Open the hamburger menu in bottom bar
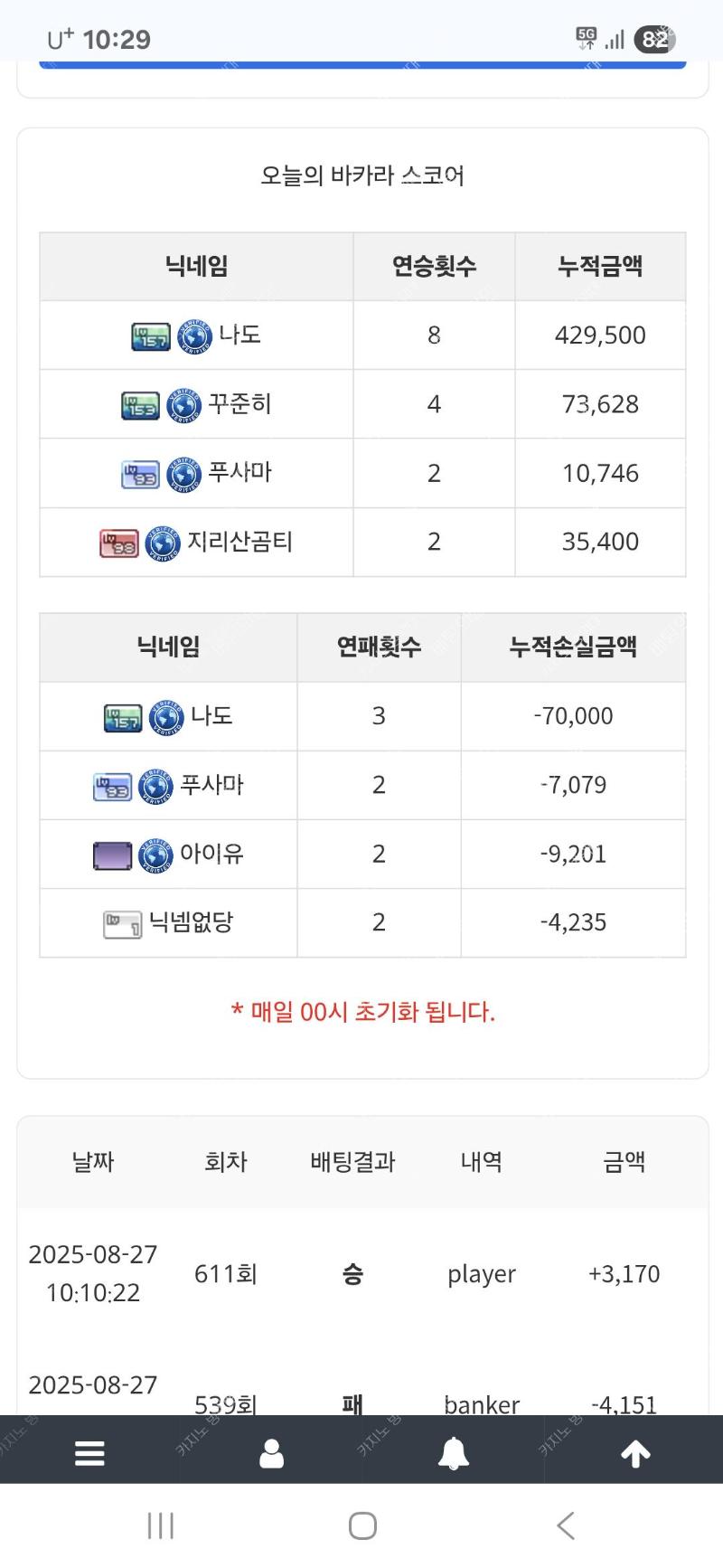This screenshot has height=1568, width=723. 89,1454
